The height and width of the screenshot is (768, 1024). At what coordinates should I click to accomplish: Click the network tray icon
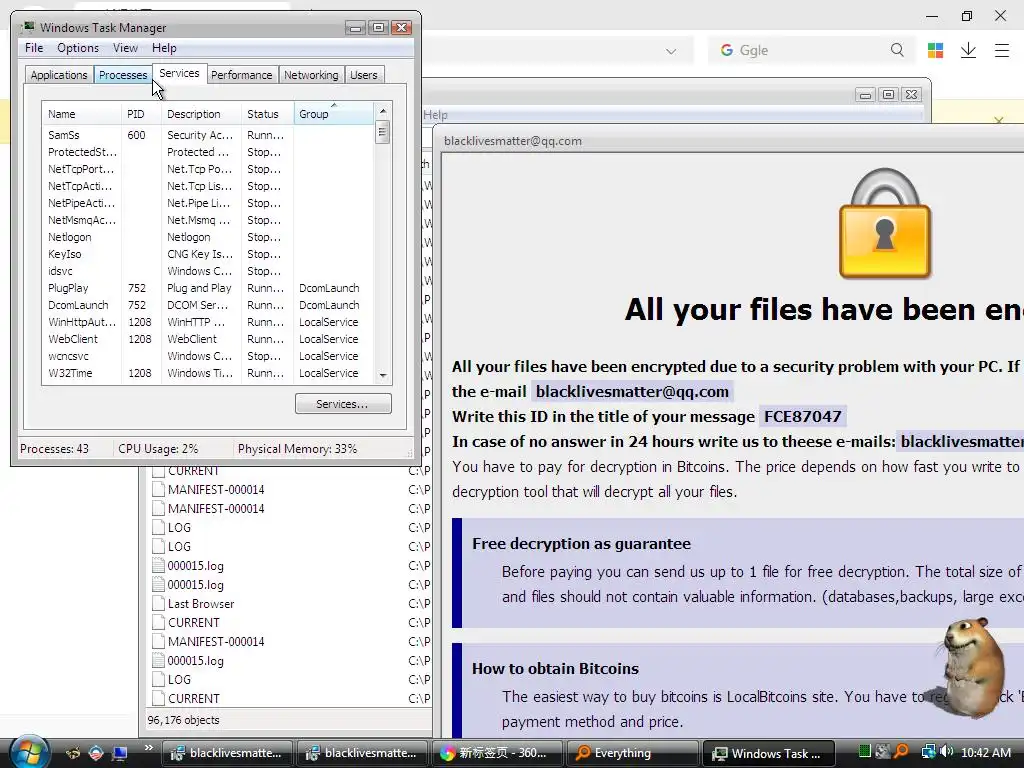[928, 752]
